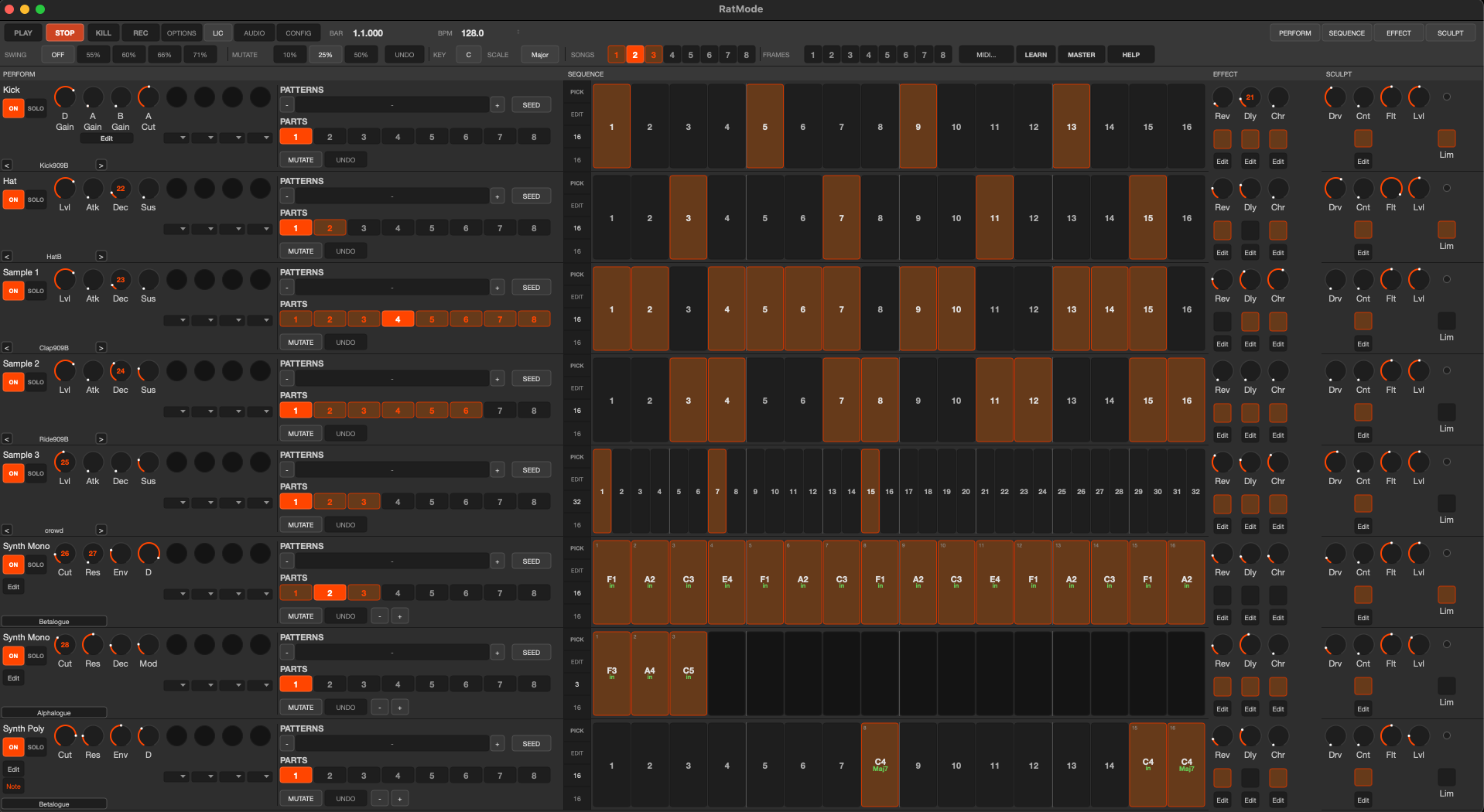Switch to the SEQUENCE view
Viewport: 1484px width, 812px height.
point(1347,33)
